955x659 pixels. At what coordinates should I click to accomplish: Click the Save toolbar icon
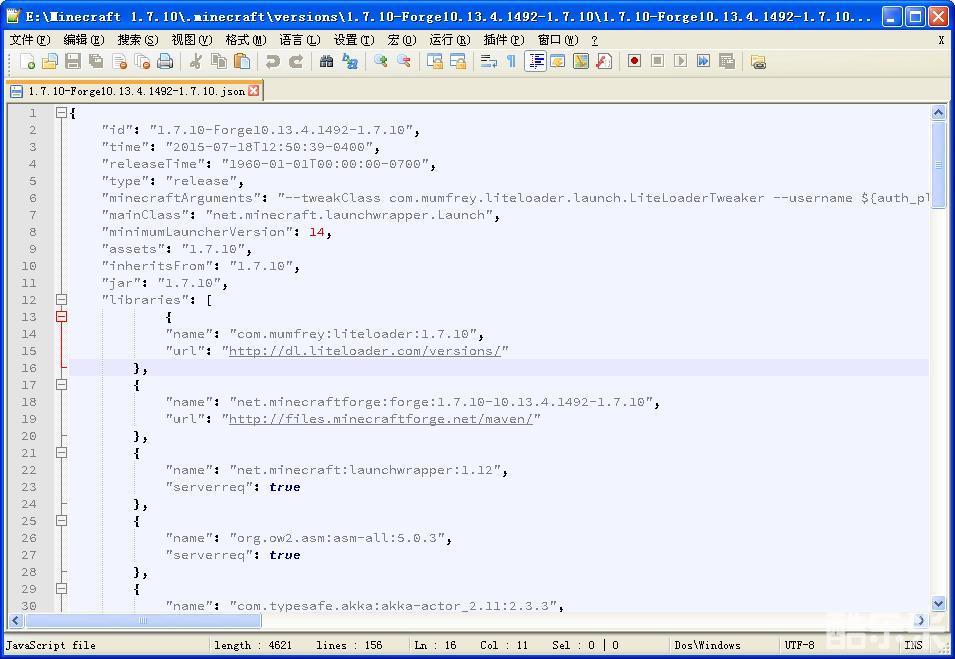coord(73,62)
